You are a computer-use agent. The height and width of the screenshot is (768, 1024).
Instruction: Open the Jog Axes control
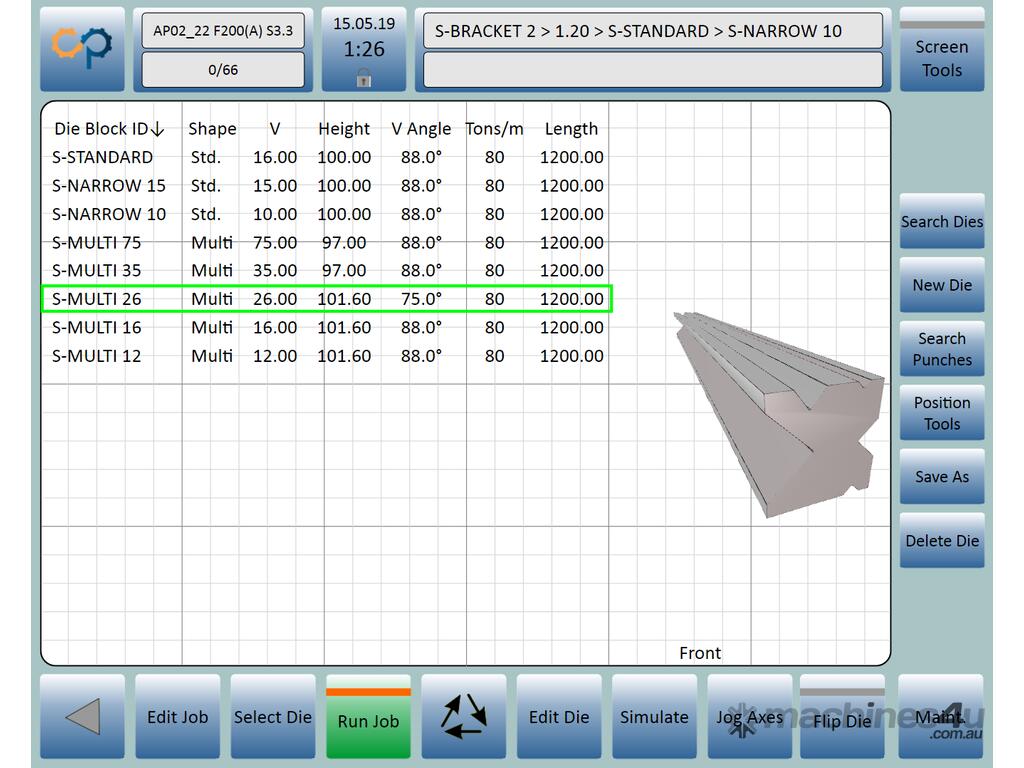point(749,717)
